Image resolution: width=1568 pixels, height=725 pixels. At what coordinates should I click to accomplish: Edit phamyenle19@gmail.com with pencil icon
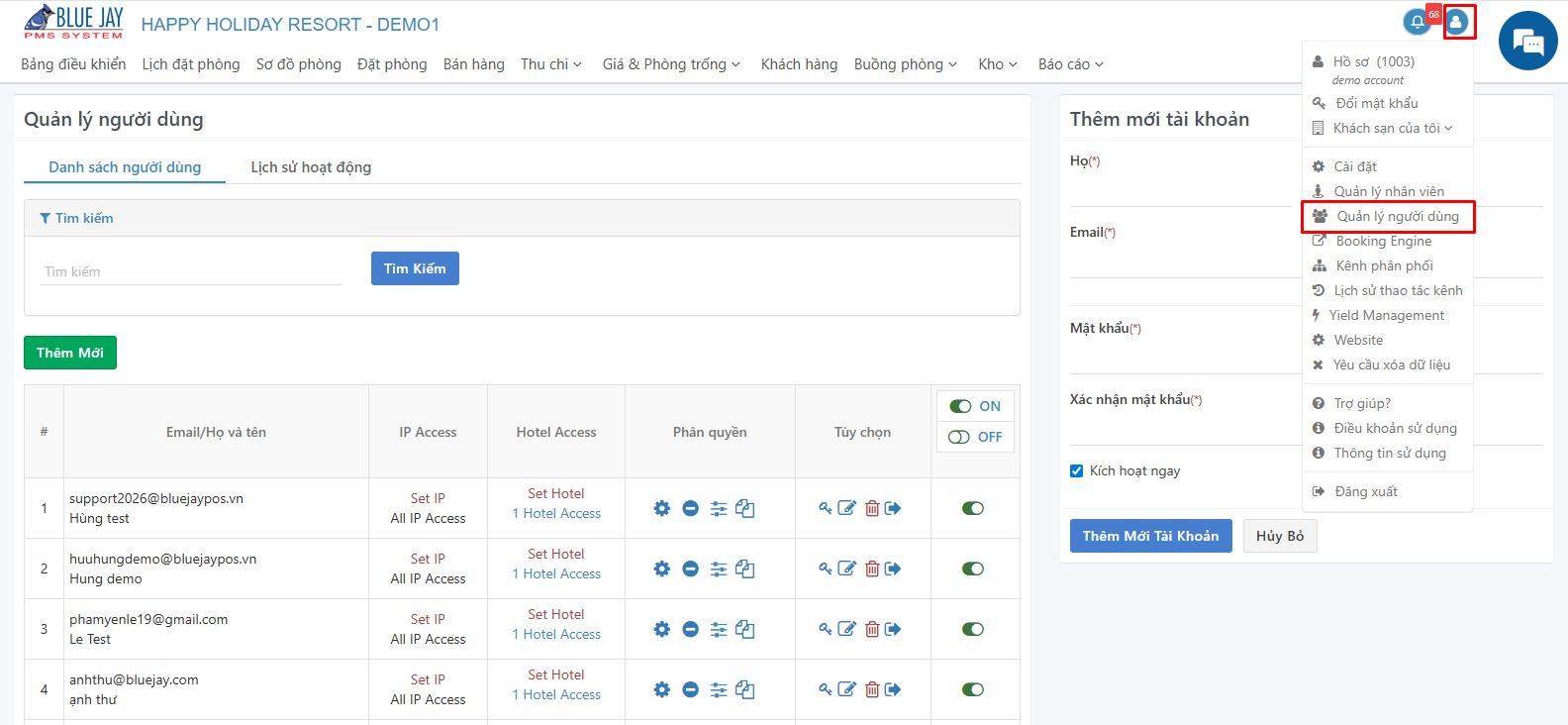click(847, 629)
